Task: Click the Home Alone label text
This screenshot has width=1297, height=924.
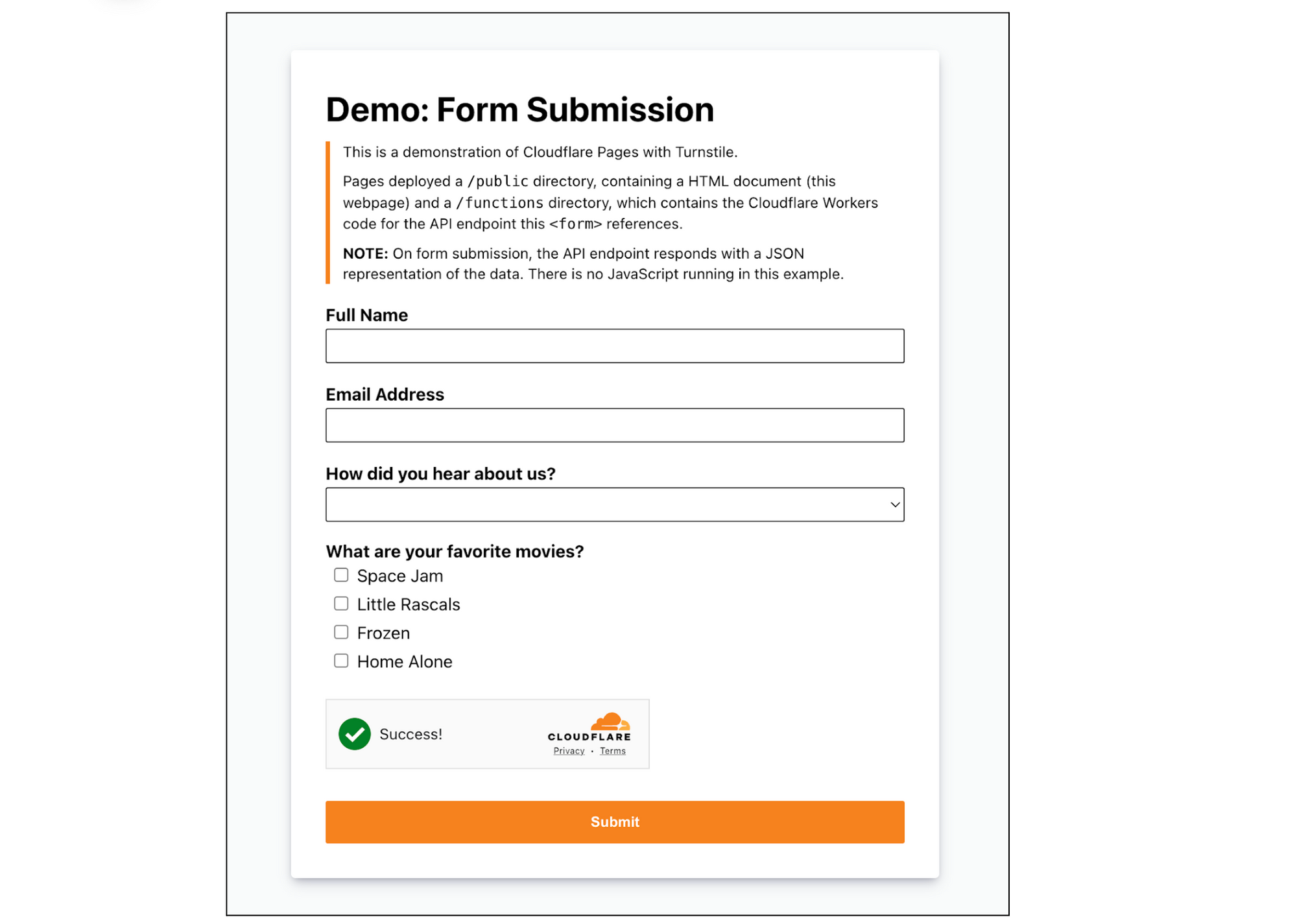Action: tap(405, 661)
